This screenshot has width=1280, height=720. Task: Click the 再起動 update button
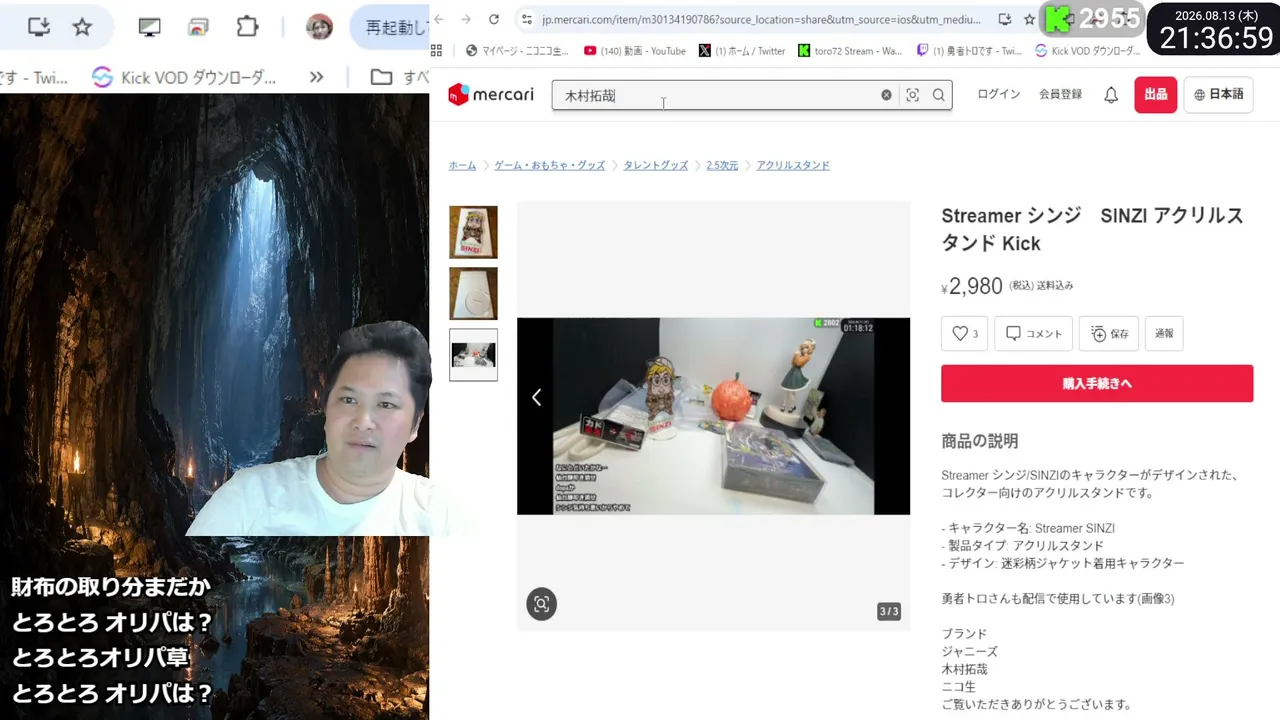tap(390, 27)
